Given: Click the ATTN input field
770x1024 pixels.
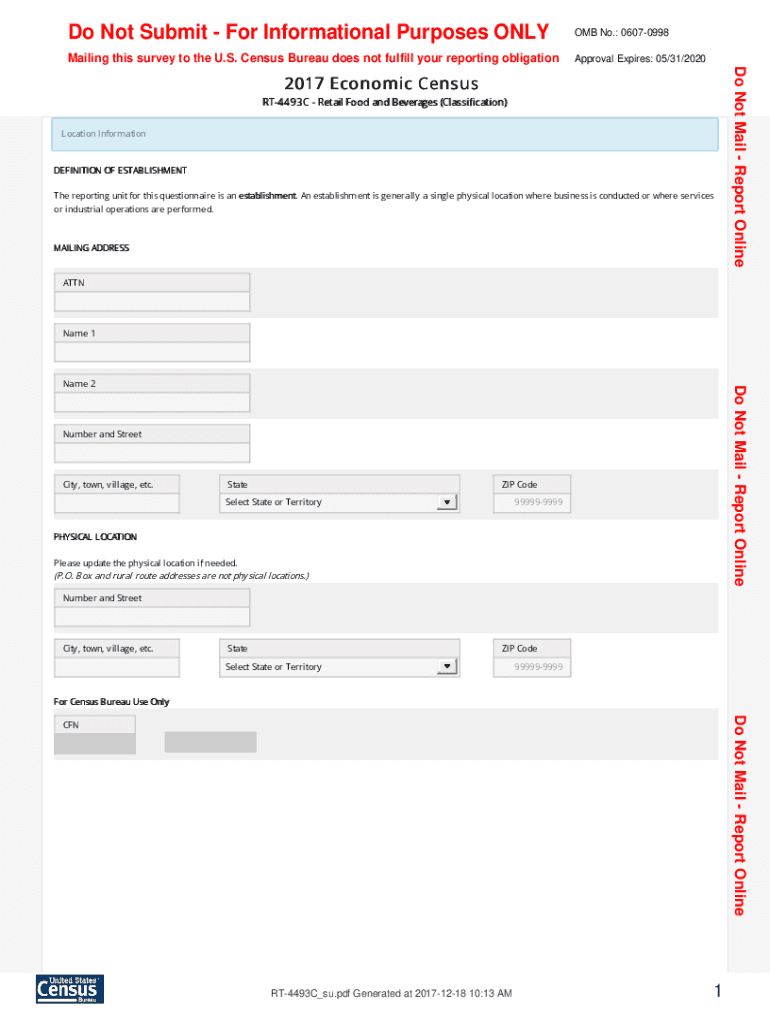Looking at the screenshot, I should tap(152, 302).
